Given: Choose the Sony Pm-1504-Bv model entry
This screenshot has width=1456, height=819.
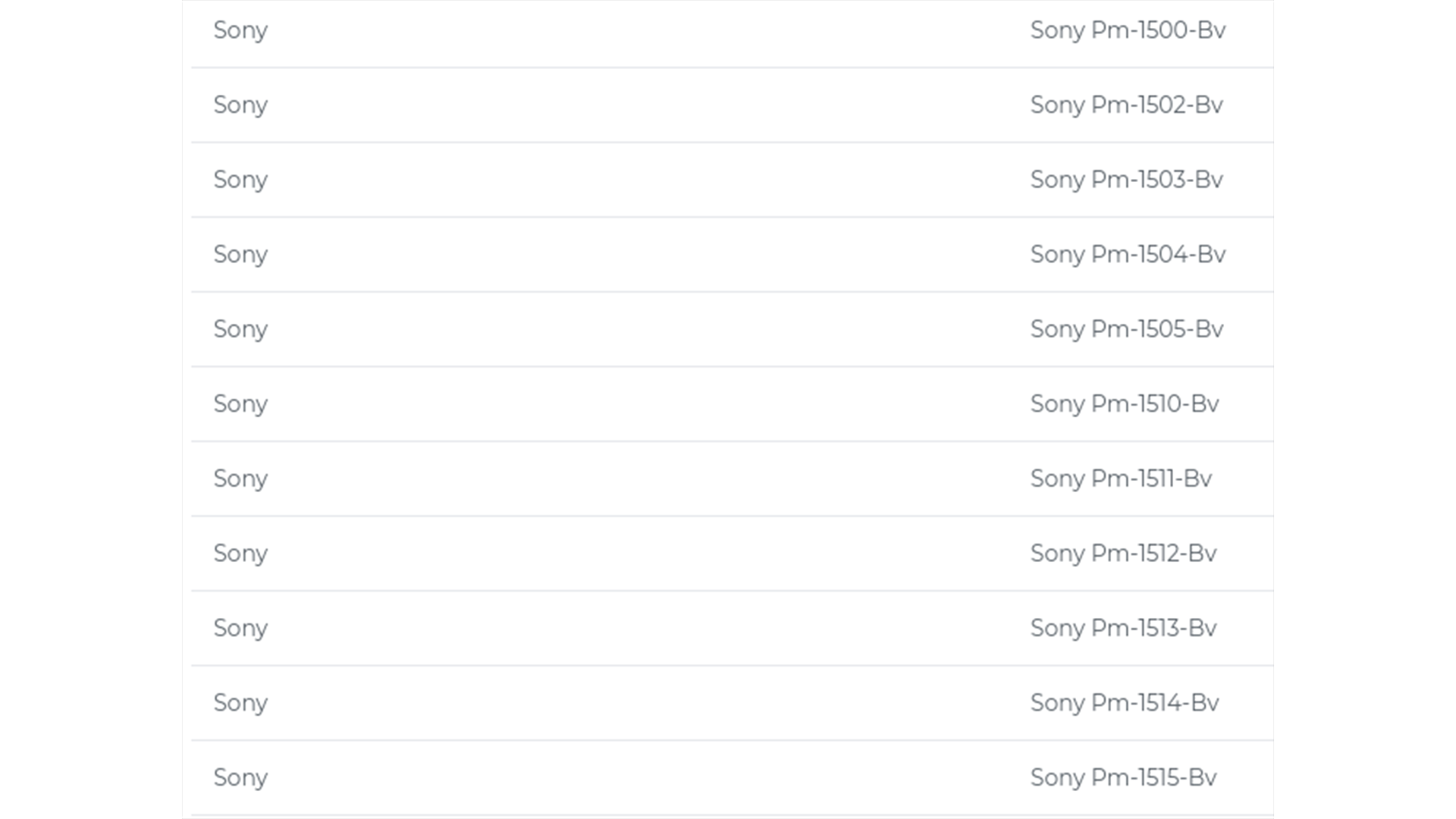Looking at the screenshot, I should [1128, 254].
